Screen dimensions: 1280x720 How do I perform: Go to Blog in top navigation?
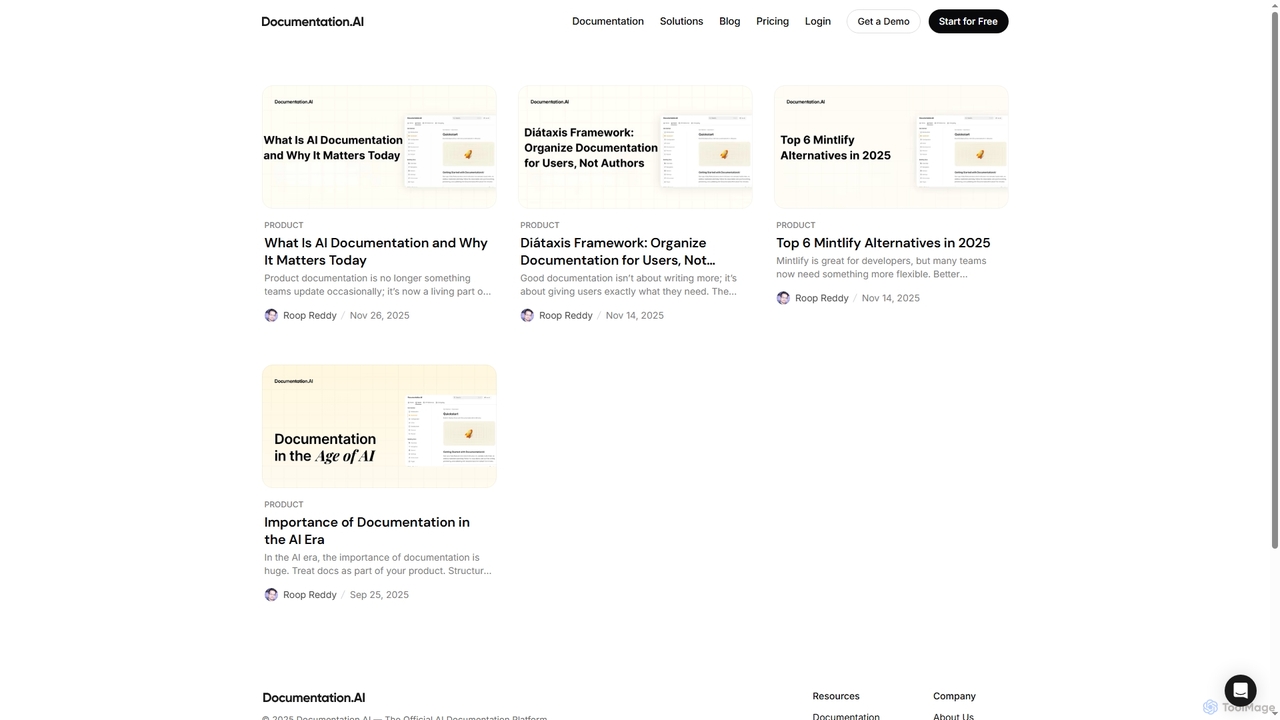tap(730, 21)
